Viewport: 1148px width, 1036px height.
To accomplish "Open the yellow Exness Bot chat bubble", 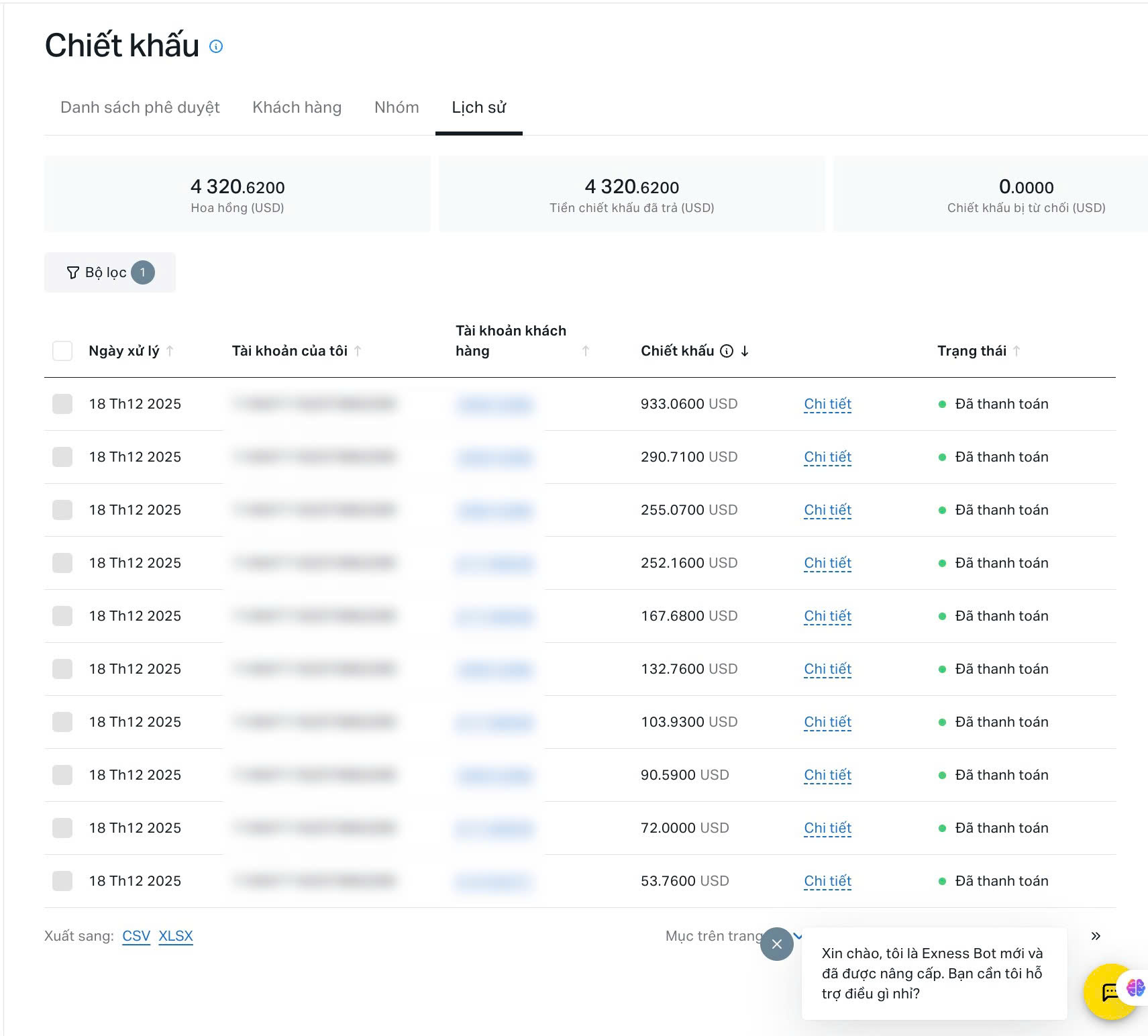I will tap(1108, 991).
